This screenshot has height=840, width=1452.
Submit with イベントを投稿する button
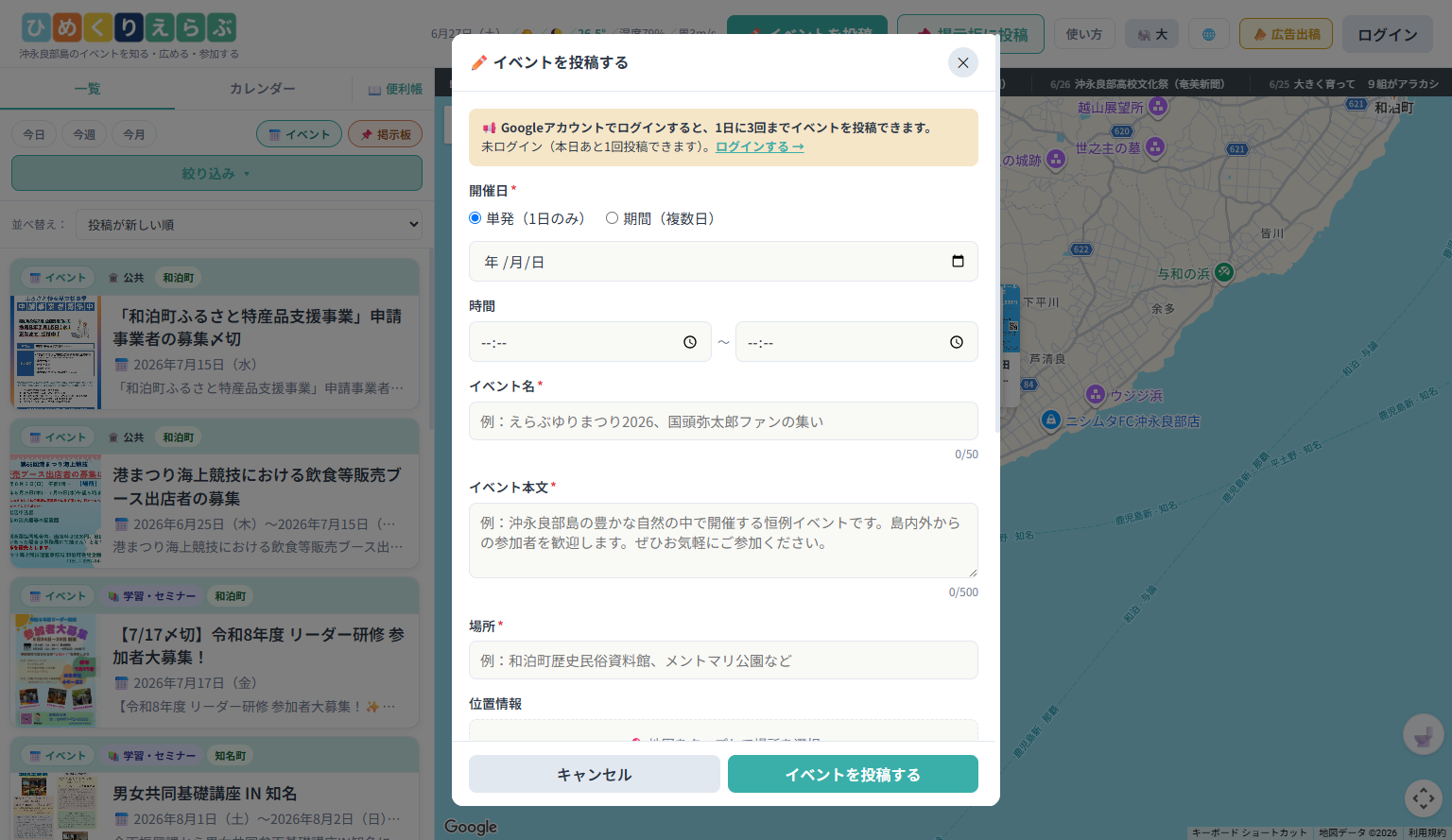pos(853,774)
